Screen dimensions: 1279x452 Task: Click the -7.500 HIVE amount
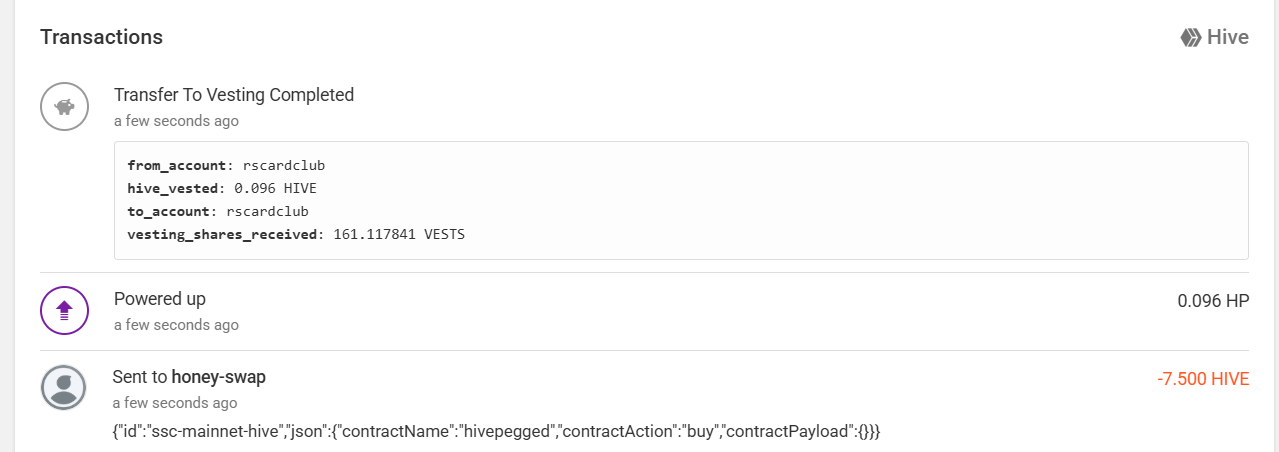pyautogui.click(x=1202, y=379)
